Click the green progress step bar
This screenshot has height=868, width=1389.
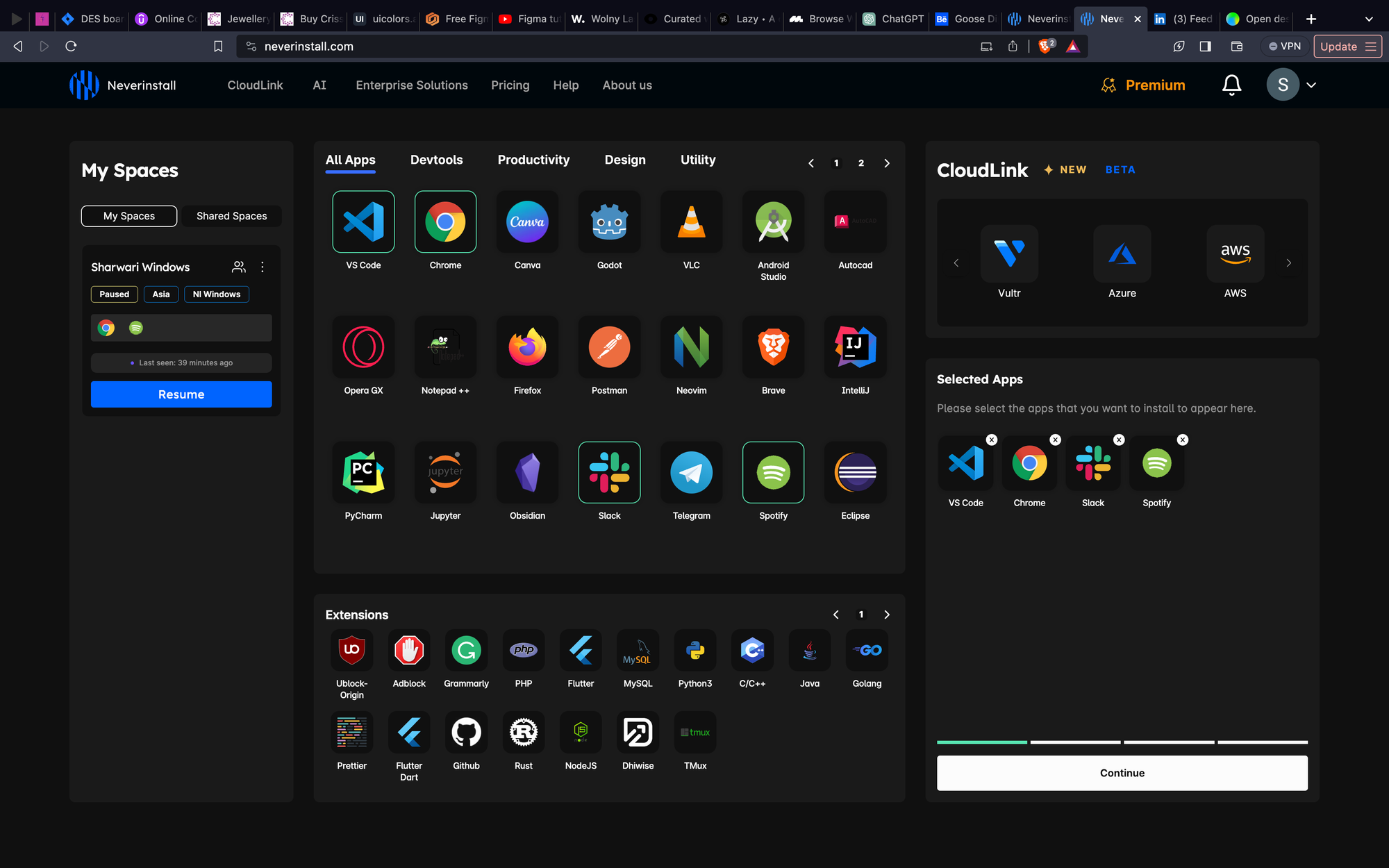981,742
